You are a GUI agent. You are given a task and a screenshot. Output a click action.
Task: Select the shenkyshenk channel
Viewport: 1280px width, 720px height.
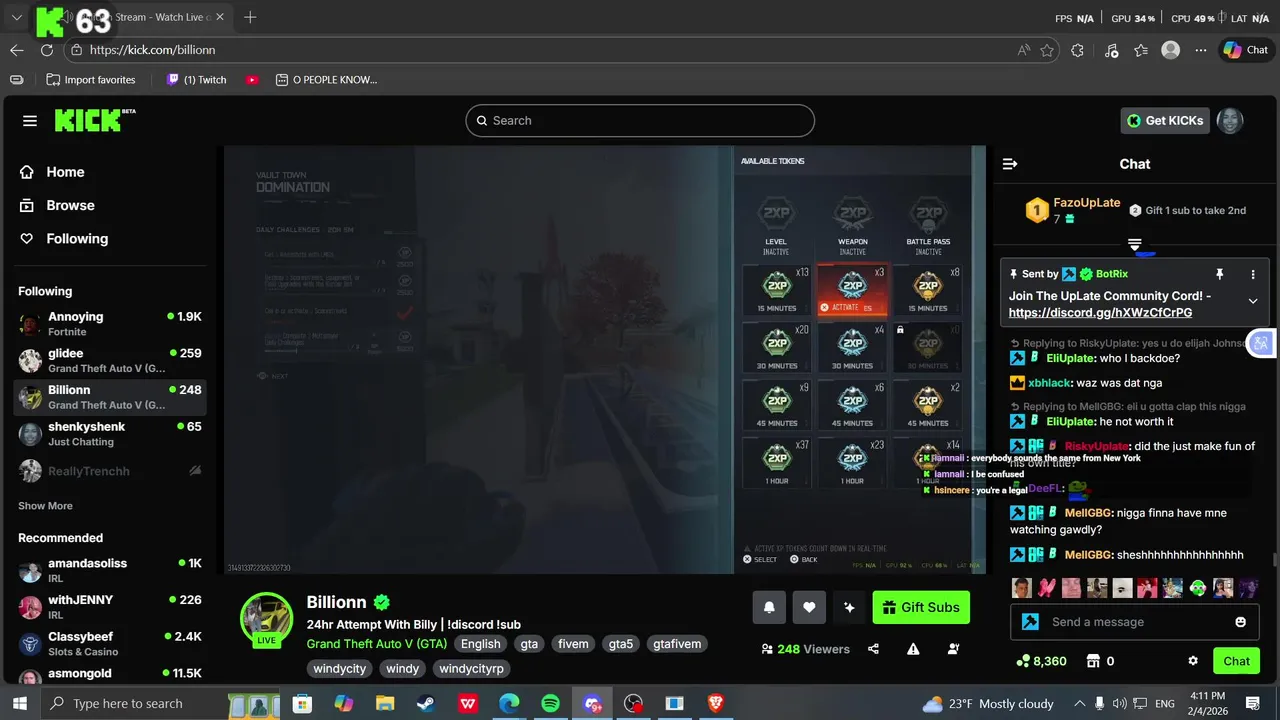tap(110, 433)
